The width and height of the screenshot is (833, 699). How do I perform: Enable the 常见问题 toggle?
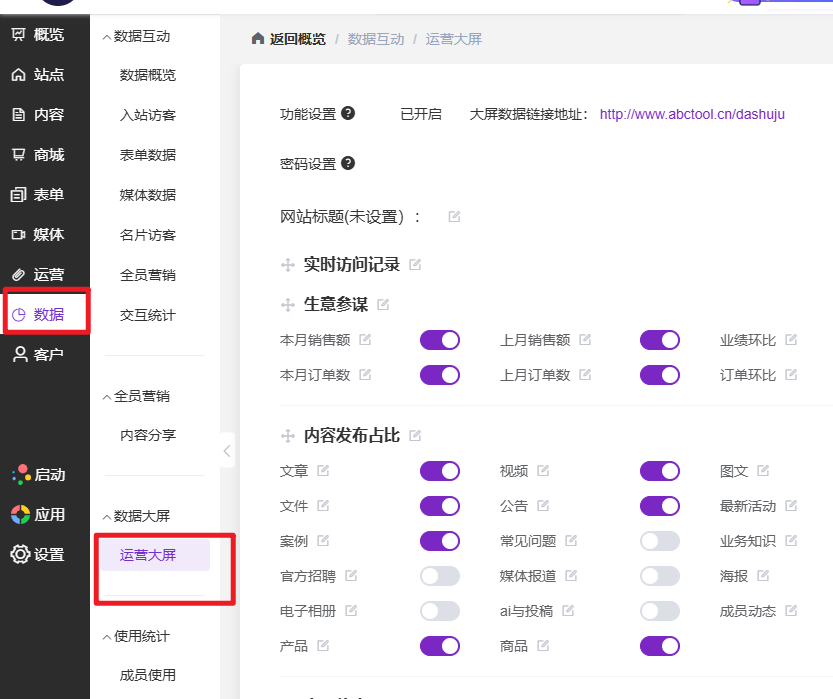point(659,541)
